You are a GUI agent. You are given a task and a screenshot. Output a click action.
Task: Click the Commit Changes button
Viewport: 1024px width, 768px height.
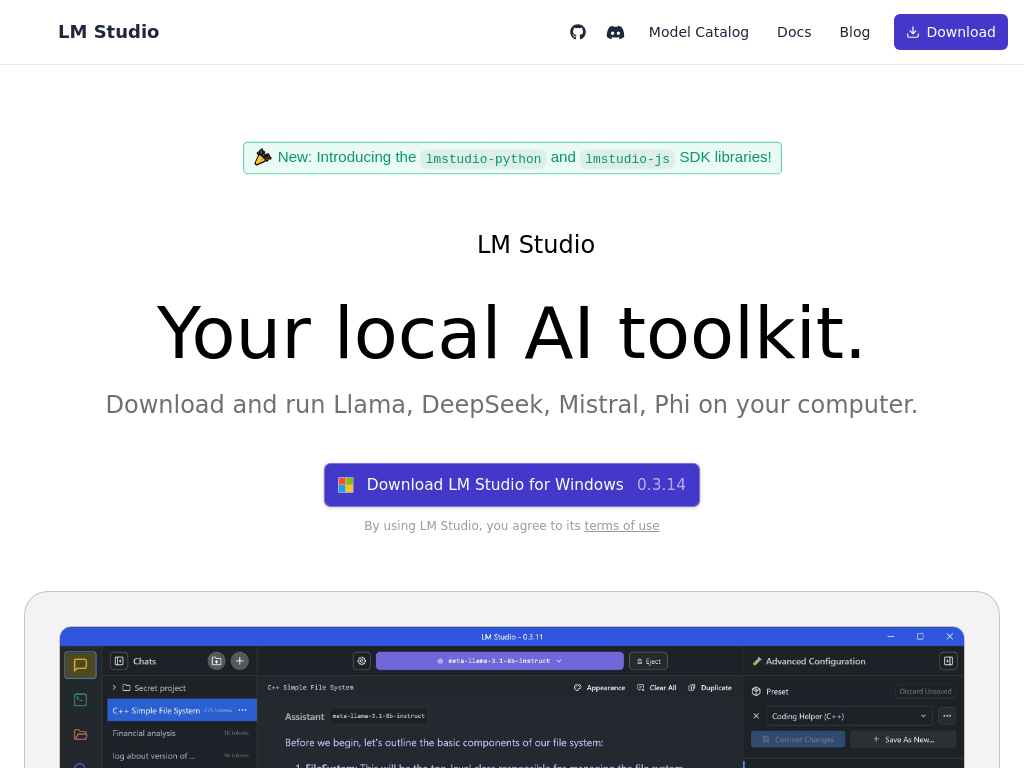pyautogui.click(x=798, y=739)
